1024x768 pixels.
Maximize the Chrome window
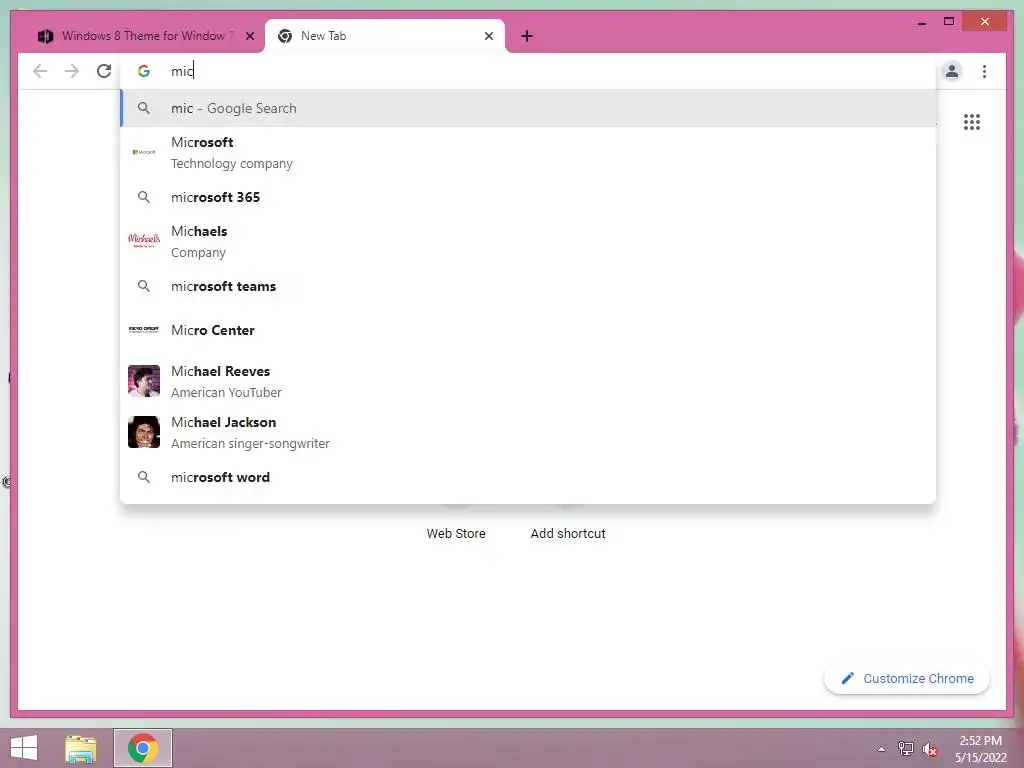pyautogui.click(x=949, y=22)
